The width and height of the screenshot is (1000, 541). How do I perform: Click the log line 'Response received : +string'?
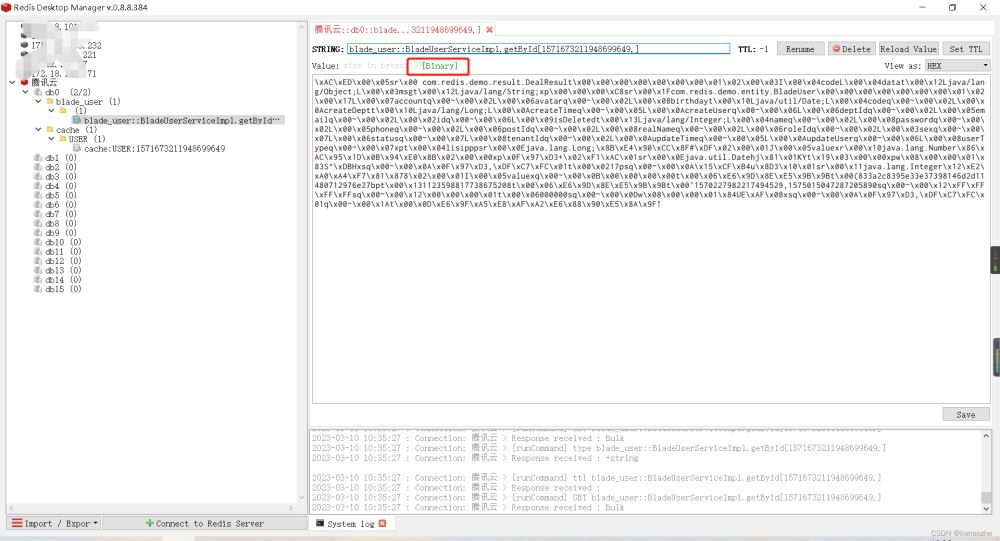(x=574, y=458)
